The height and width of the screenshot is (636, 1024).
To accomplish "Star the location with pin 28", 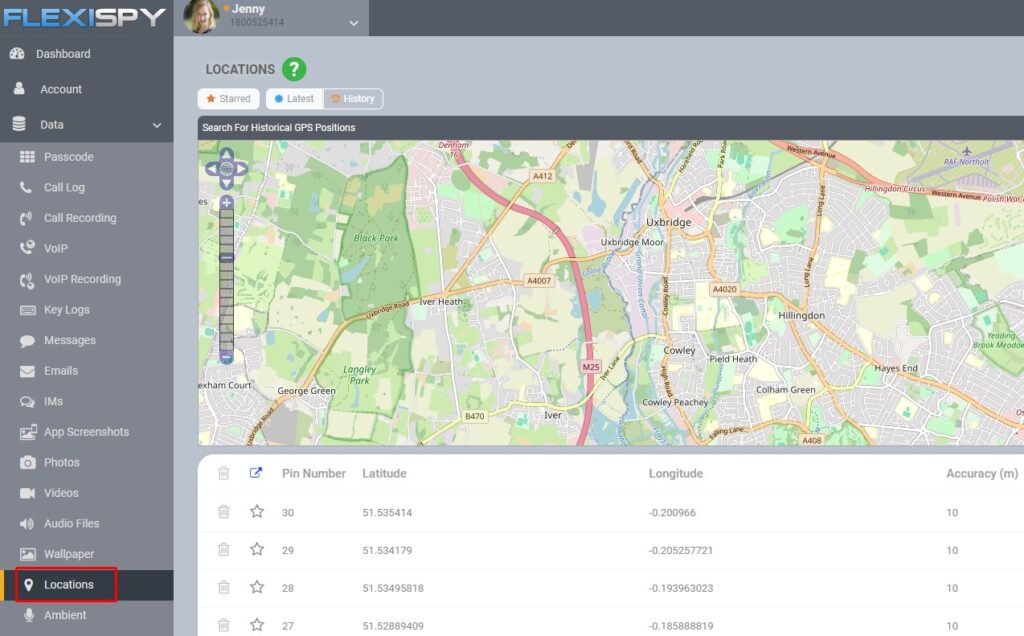I will point(257,587).
